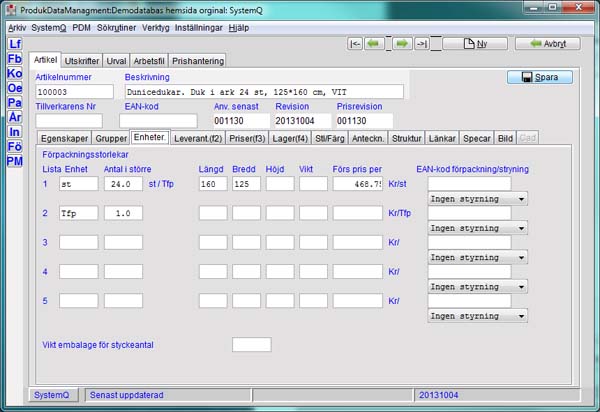Create a new article with Ny button
The image size is (600, 412).
coord(475,44)
